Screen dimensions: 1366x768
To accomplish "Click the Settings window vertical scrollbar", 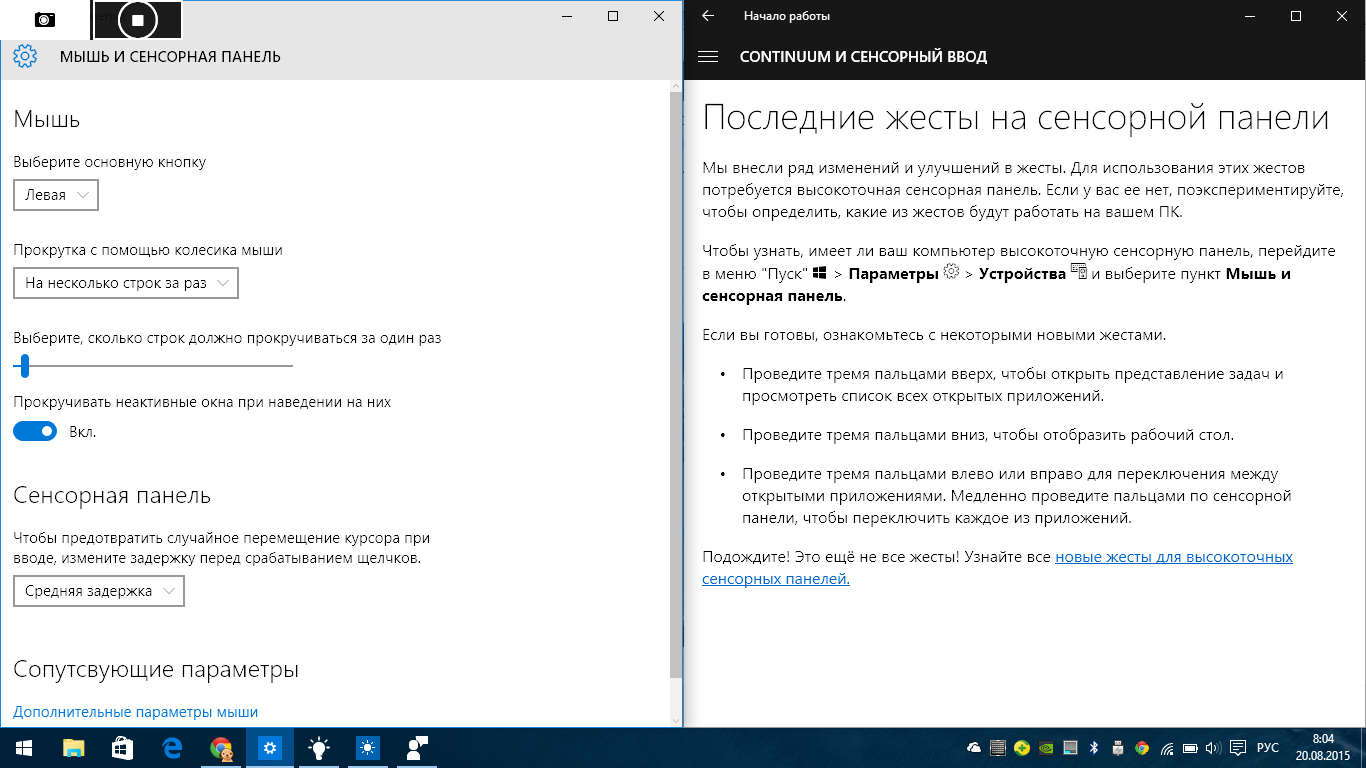I will 676,385.
